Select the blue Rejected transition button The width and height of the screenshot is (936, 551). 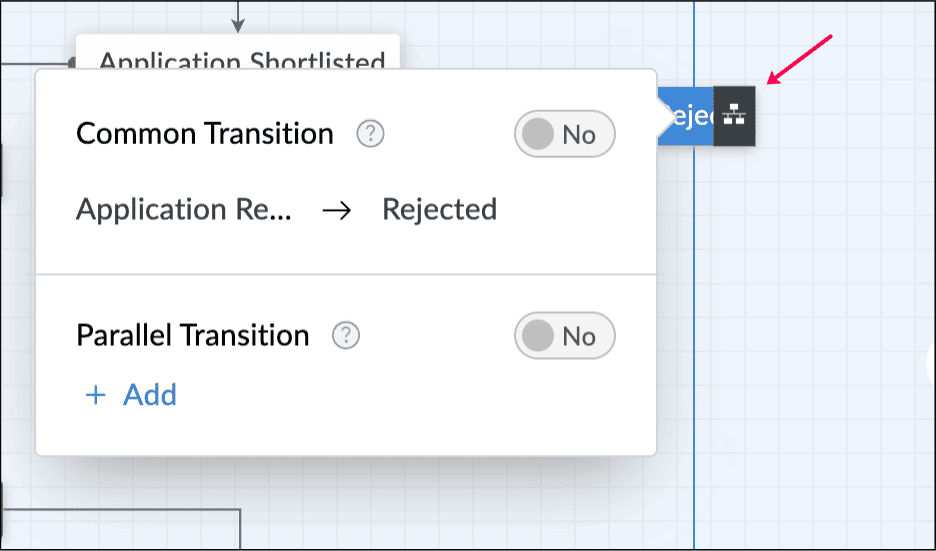[x=687, y=116]
